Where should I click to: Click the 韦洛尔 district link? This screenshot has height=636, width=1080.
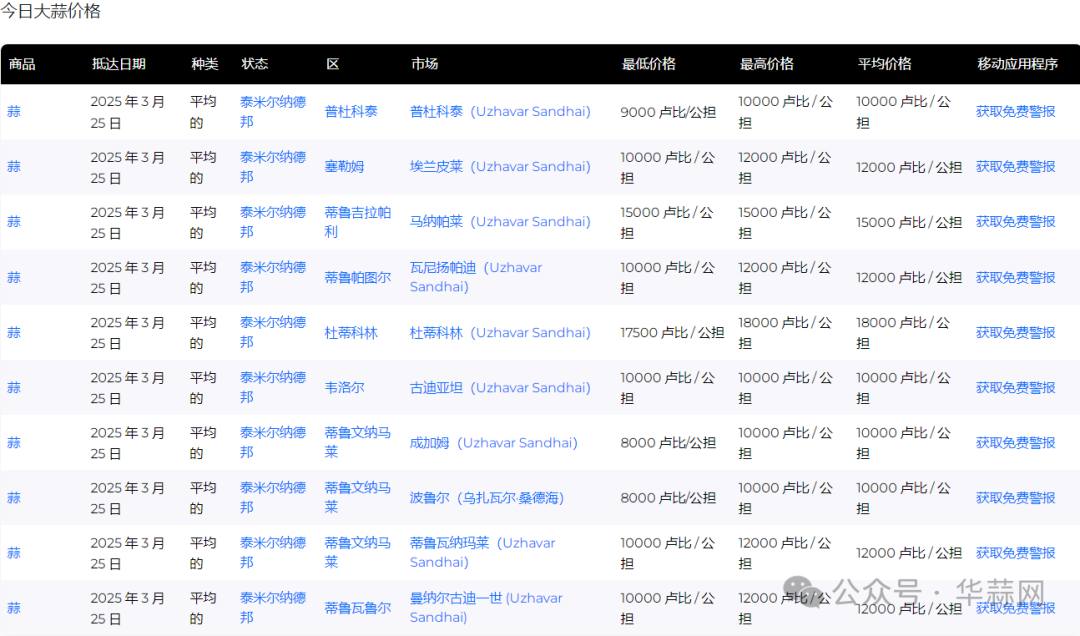click(344, 388)
